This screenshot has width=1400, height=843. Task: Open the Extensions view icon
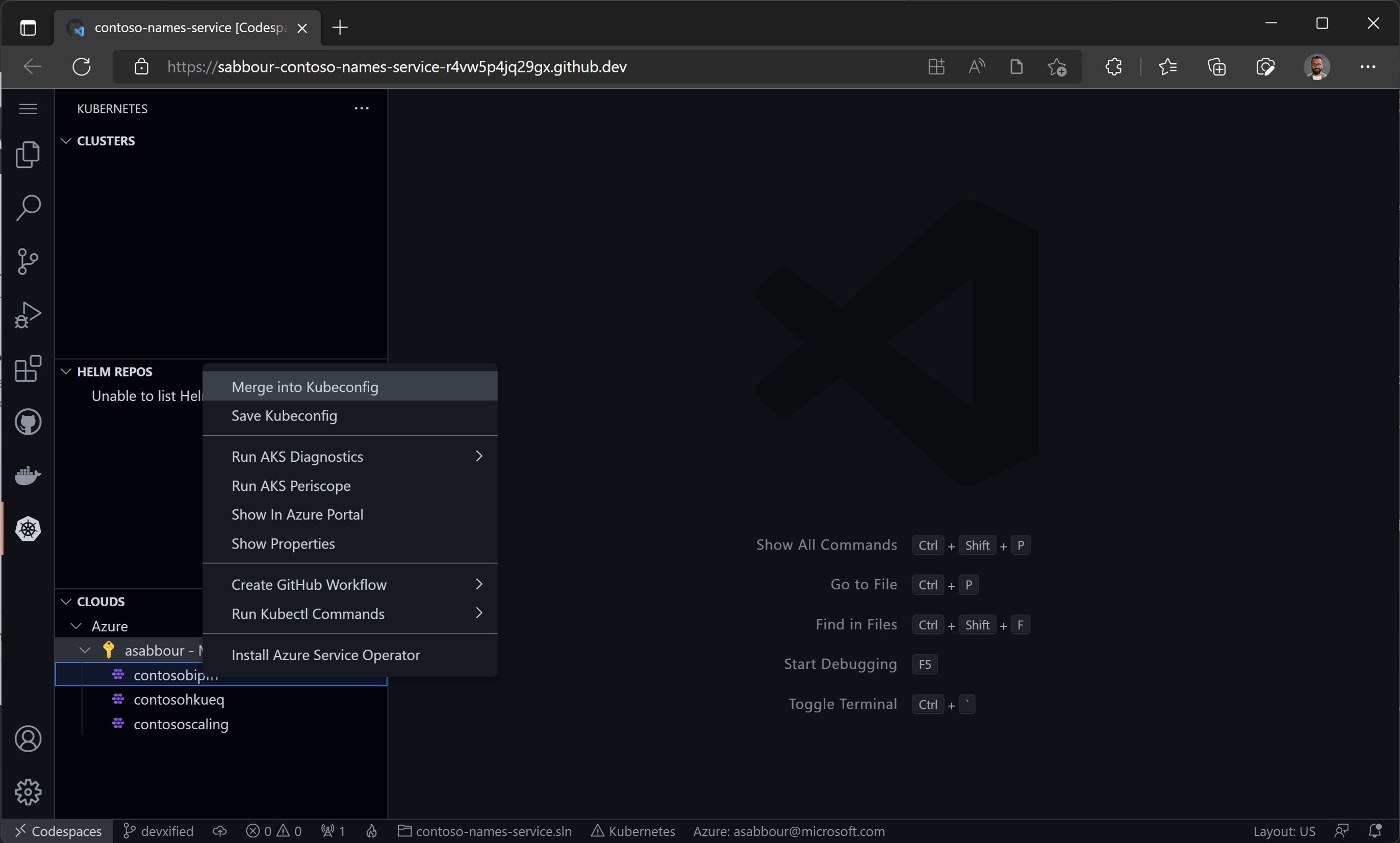(28, 368)
